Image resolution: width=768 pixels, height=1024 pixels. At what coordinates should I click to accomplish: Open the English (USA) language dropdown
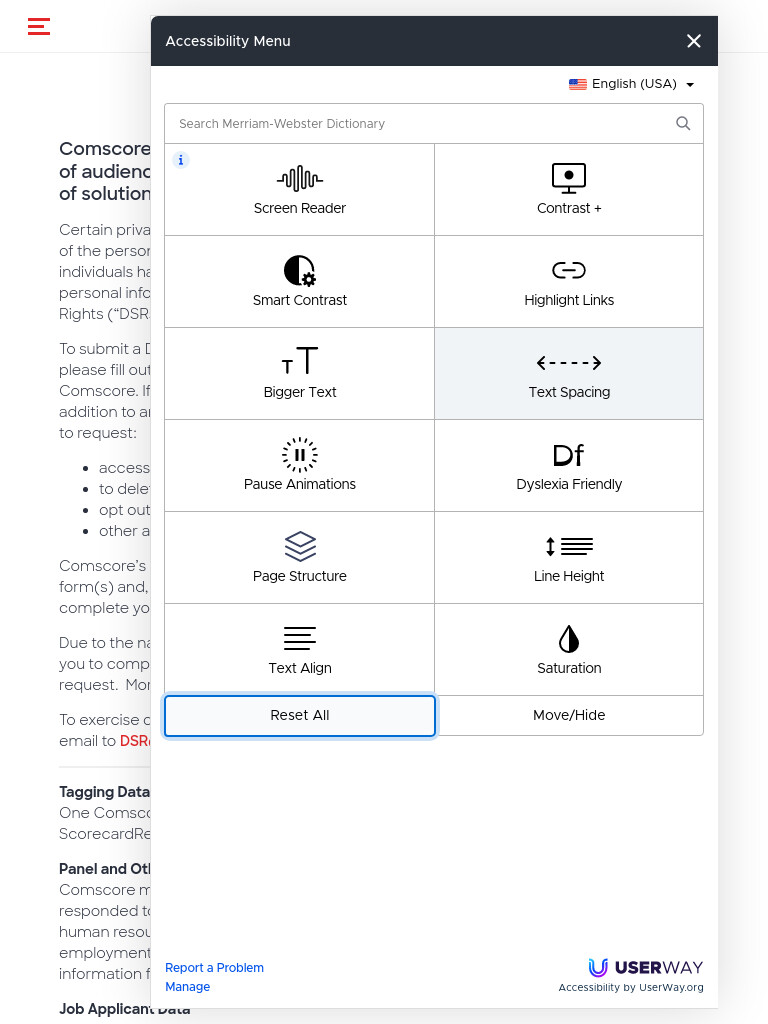[x=631, y=84]
